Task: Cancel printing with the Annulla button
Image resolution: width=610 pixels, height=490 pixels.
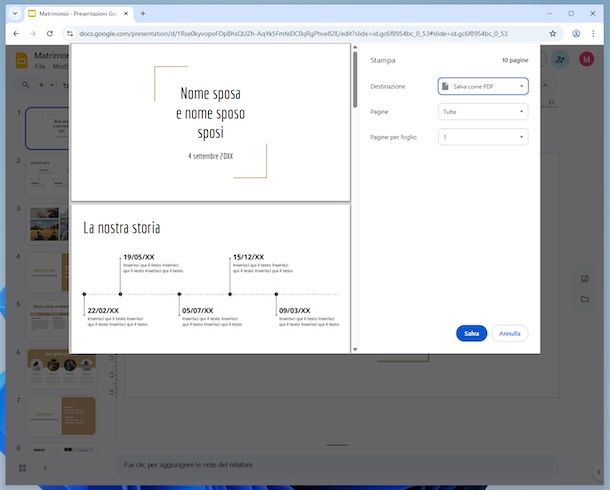Action: click(509, 333)
